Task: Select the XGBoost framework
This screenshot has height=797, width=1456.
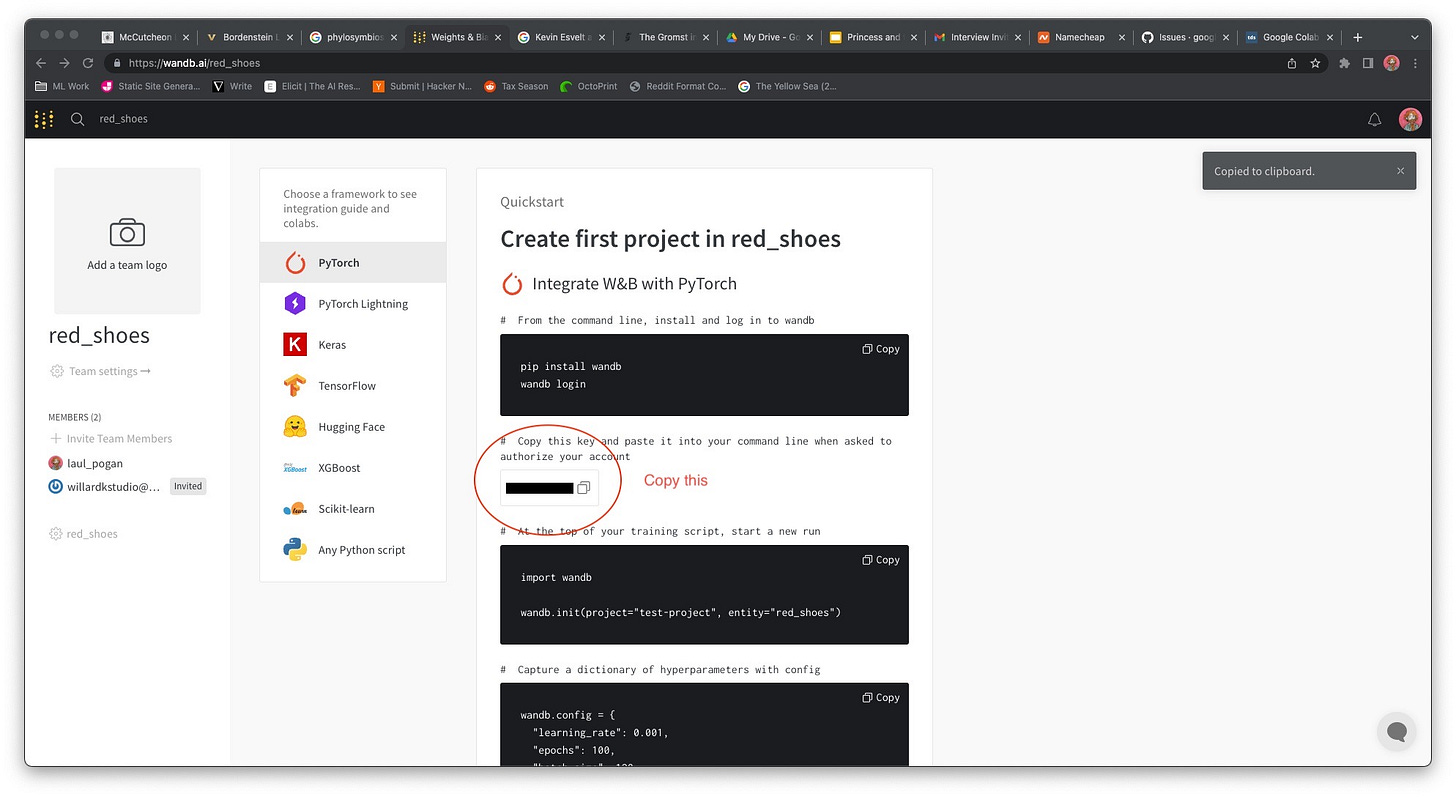Action: pos(353,468)
